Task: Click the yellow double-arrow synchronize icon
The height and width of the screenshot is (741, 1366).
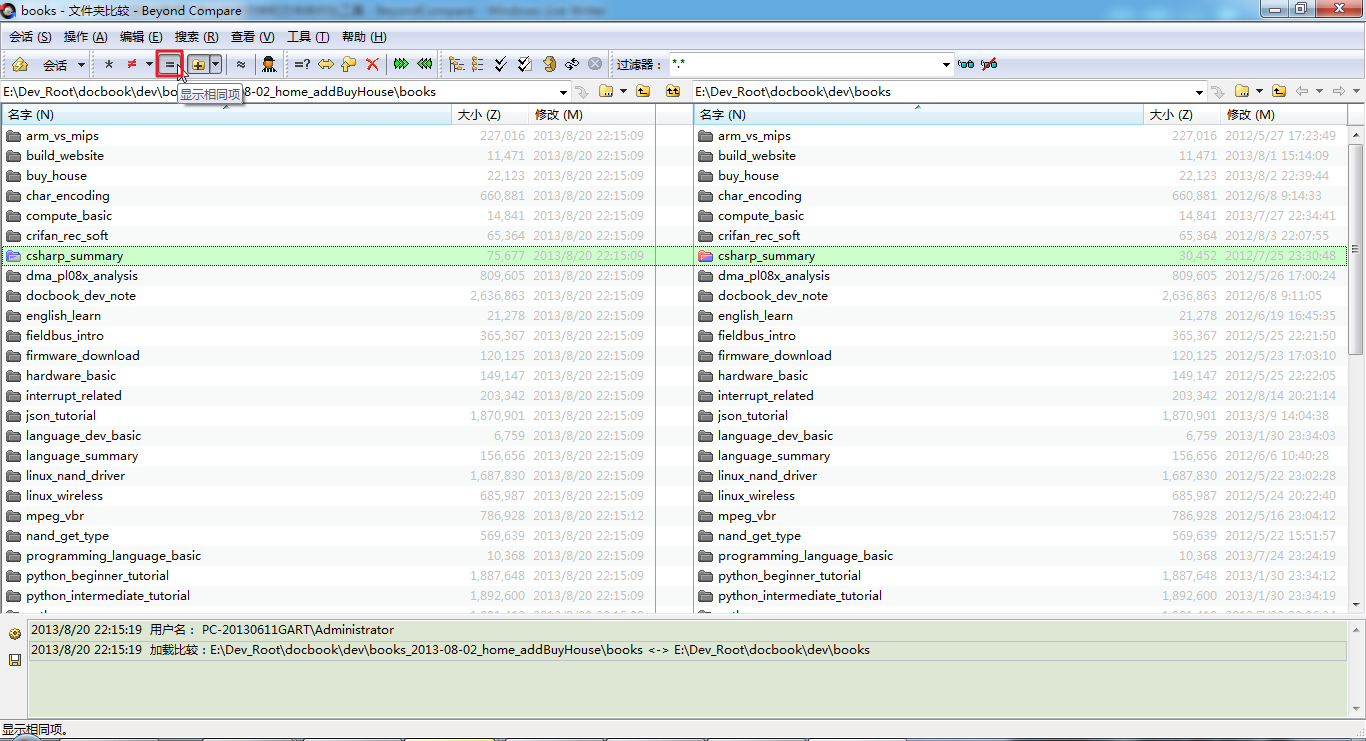Action: (x=326, y=65)
